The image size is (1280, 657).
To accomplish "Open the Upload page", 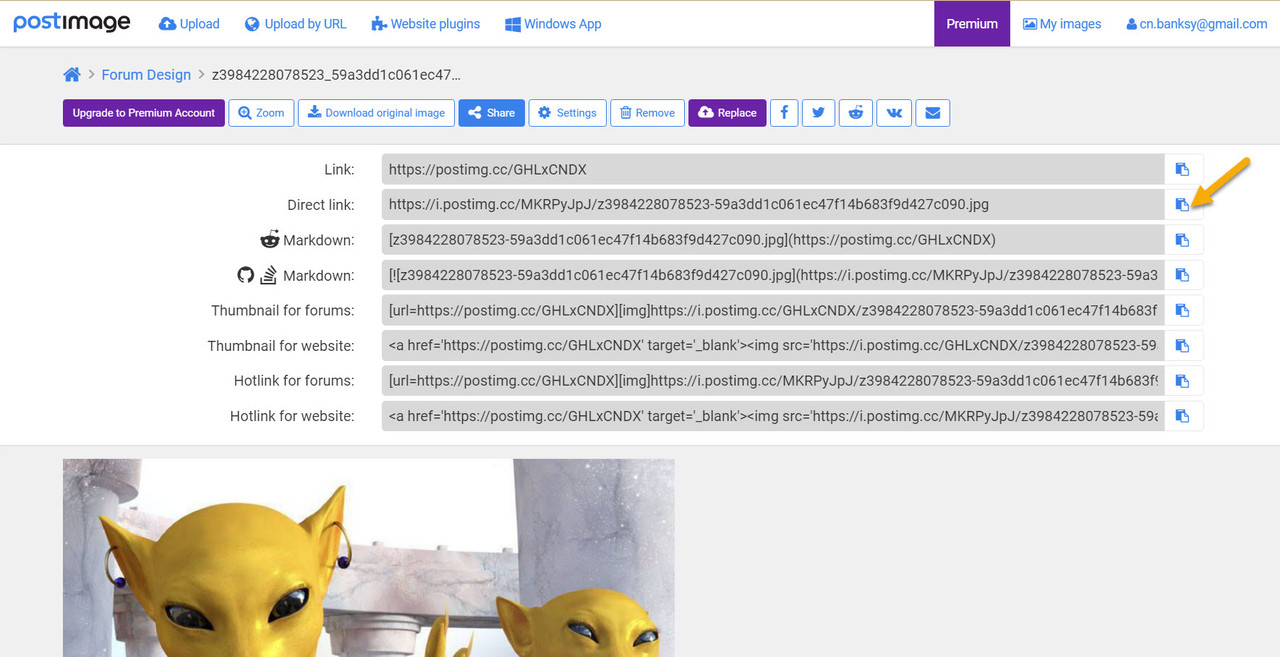I will pyautogui.click(x=189, y=24).
